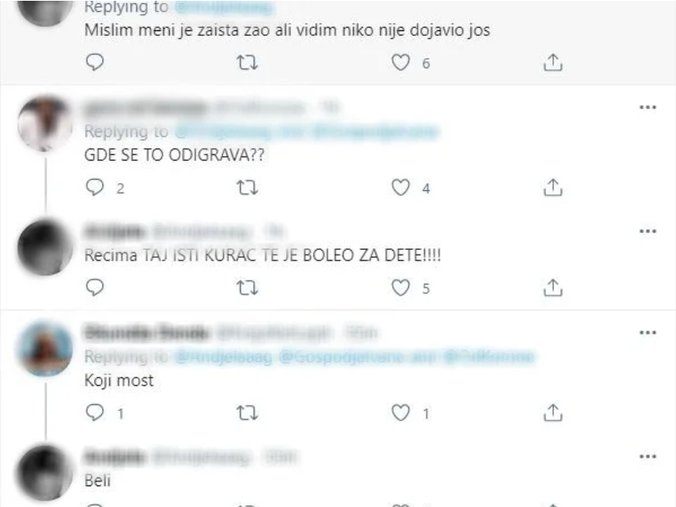Image resolution: width=676 pixels, height=507 pixels.
Task: Like the 'Mislim meni je zaista zao' tweet
Action: [x=401, y=63]
